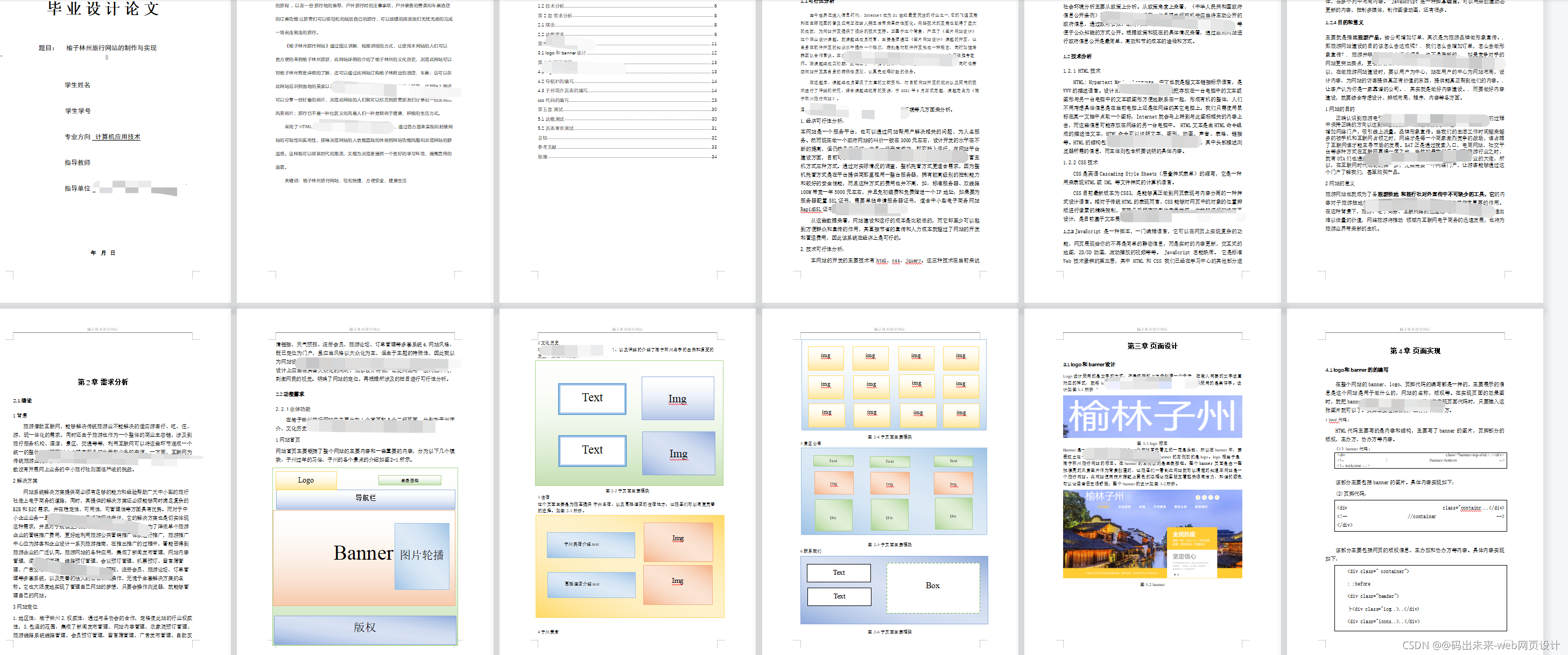Click the subheading 2.2.1 总体功能
The image size is (1568, 655).
tap(293, 409)
